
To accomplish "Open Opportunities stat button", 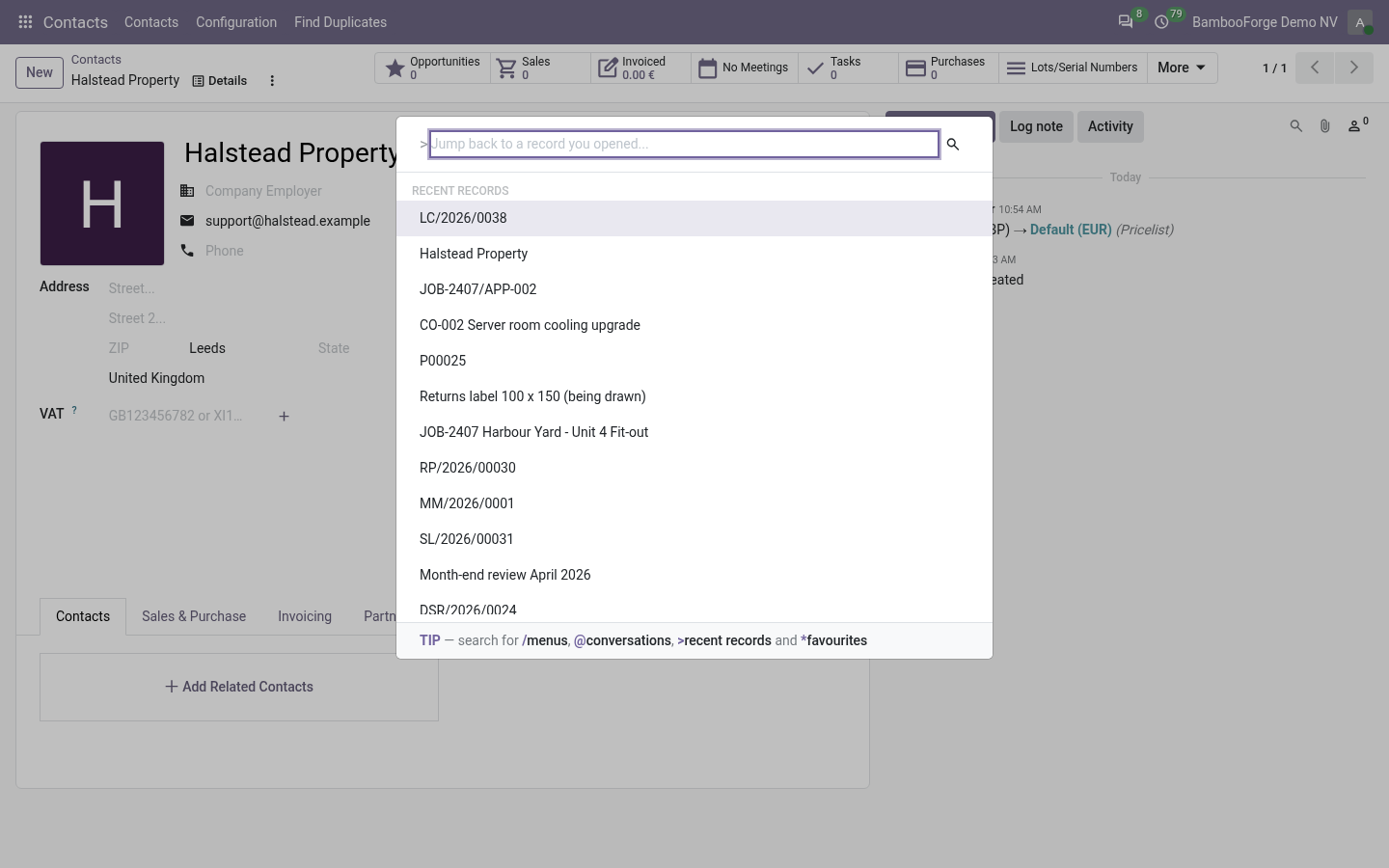I will (432, 68).
